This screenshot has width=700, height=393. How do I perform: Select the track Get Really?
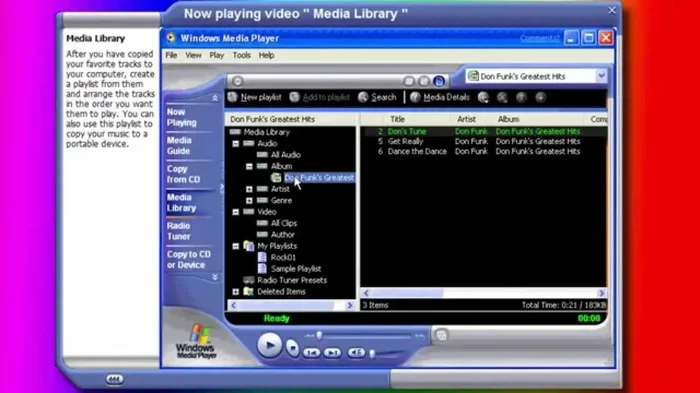point(405,141)
